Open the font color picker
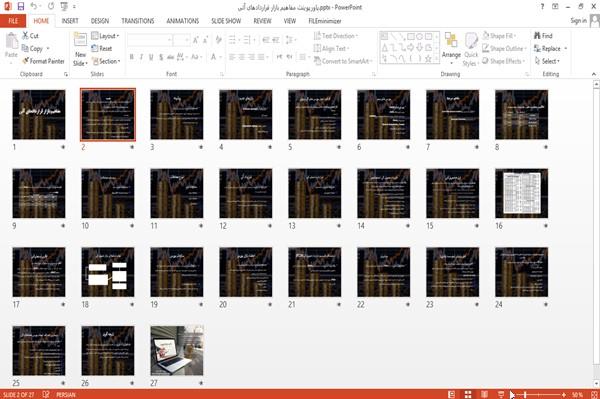 click(x=215, y=57)
